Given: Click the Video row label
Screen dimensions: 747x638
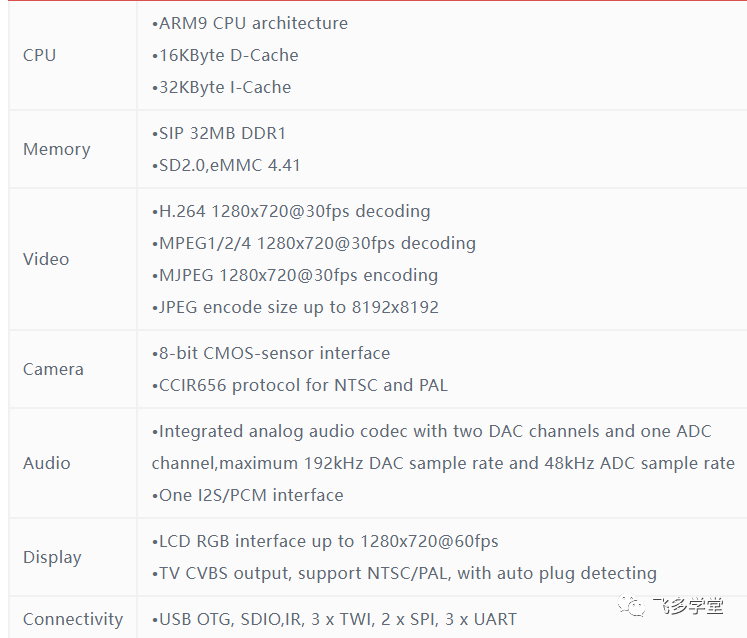Looking at the screenshot, I should click(46, 259).
